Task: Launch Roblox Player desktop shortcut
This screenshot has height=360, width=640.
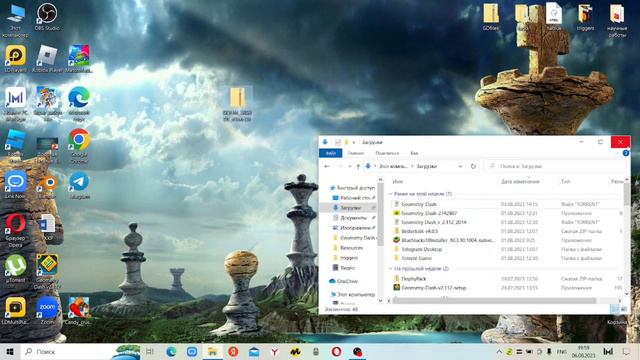Action: click(47, 59)
